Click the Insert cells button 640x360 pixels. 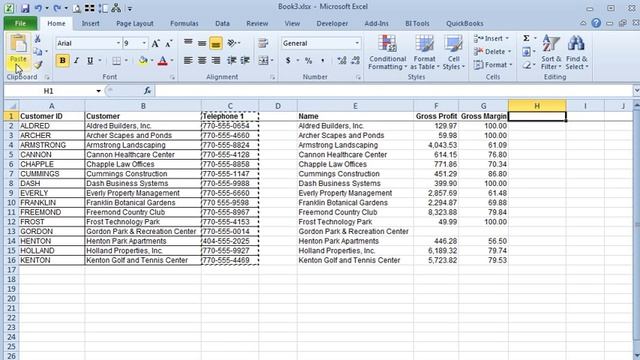(x=491, y=38)
